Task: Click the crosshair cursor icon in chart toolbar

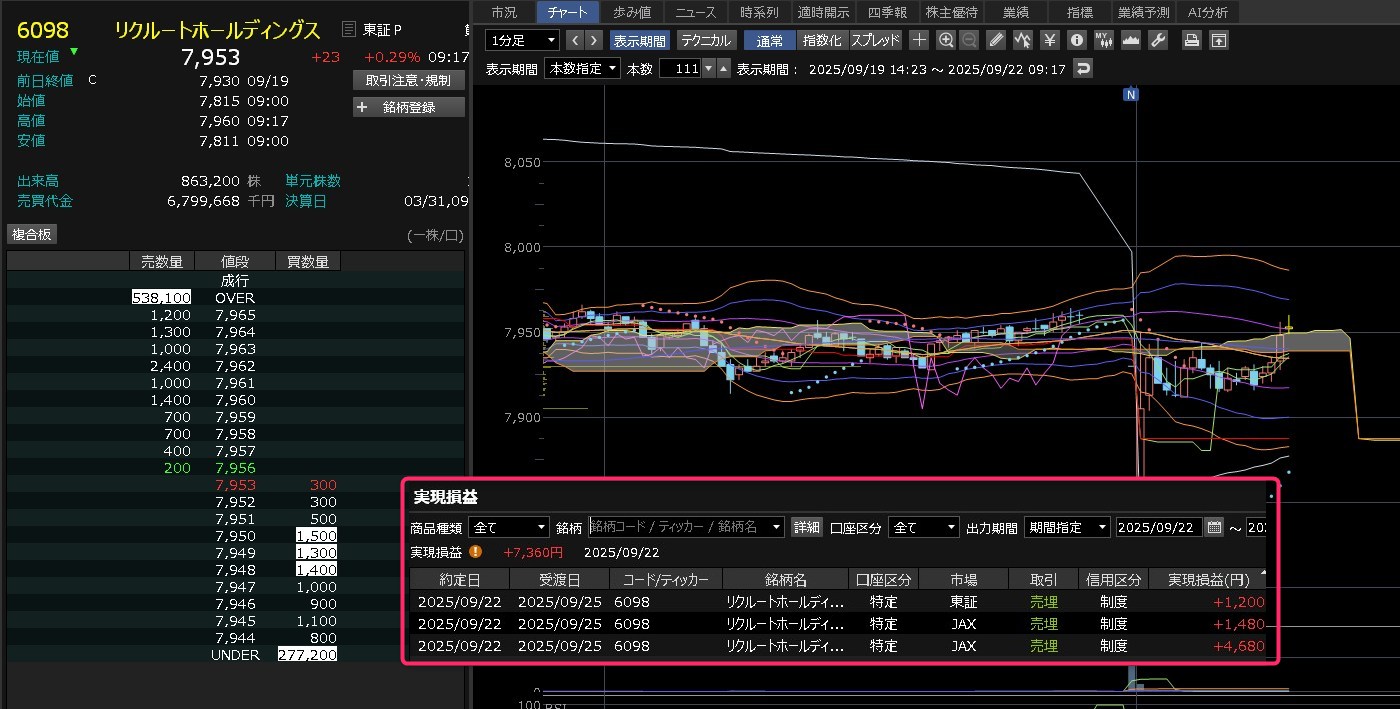Action: (919, 40)
